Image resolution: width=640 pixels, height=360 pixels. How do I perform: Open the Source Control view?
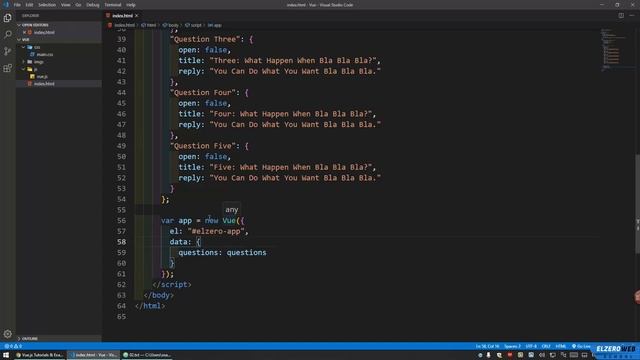[7, 51]
